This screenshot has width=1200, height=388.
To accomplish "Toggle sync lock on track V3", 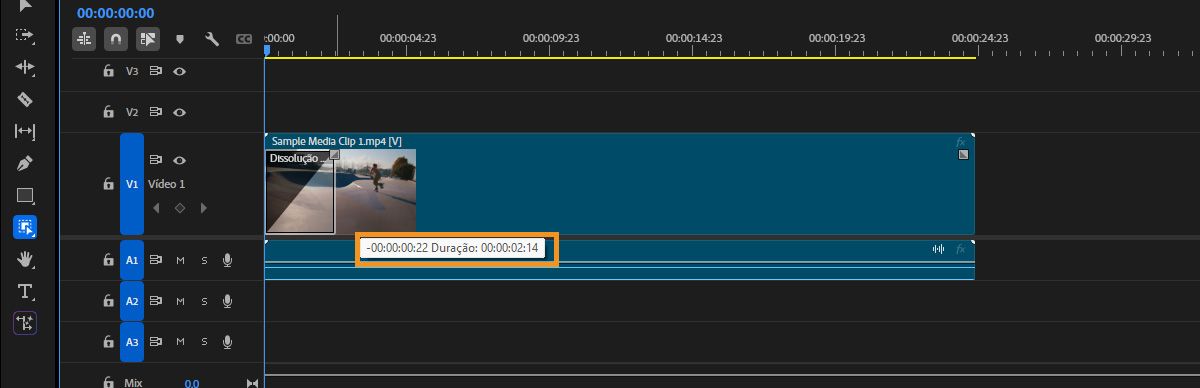I will (156, 72).
